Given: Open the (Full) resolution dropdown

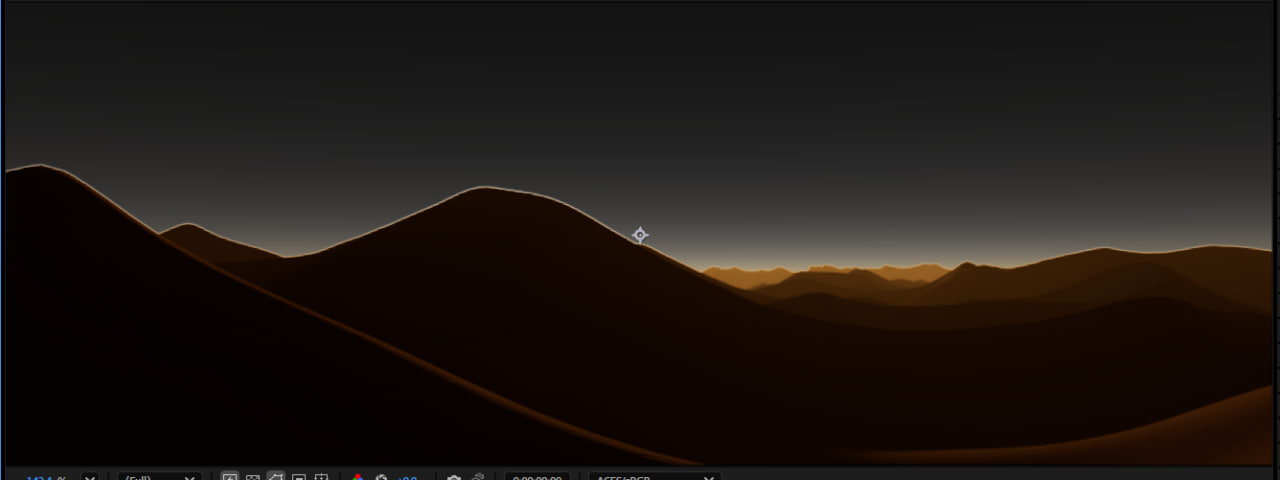Looking at the screenshot, I should click(x=160, y=477).
